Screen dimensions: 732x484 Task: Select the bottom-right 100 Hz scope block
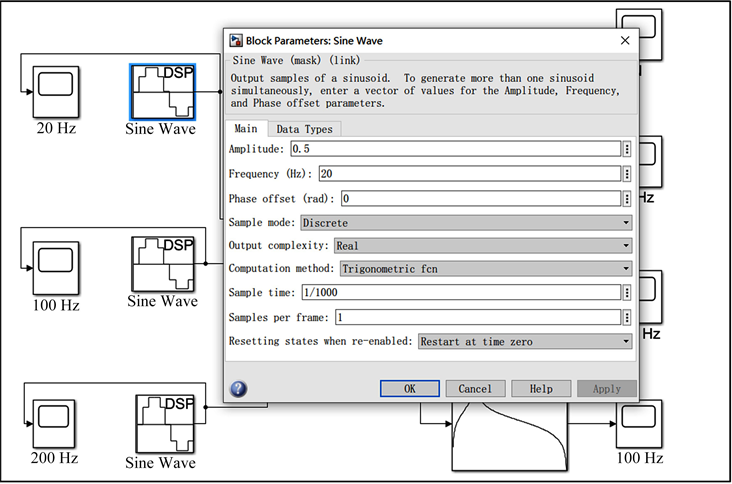[x=639, y=423]
